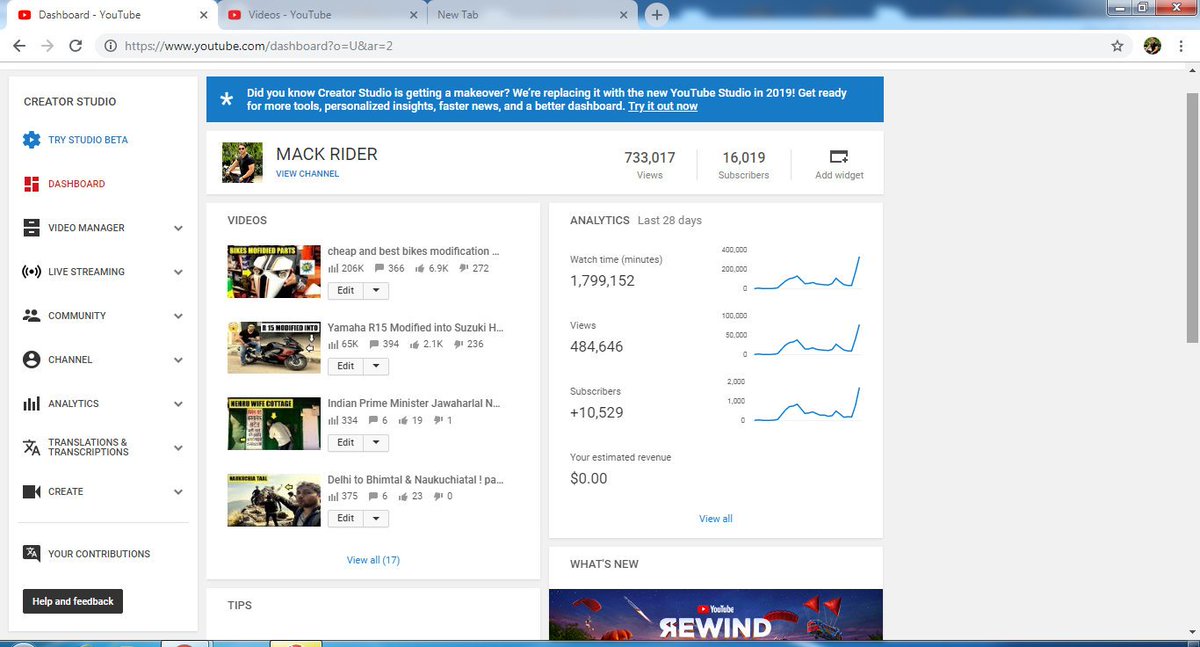Close the Dashboard - YouTube tab
This screenshot has height=647, width=1200.
204,15
